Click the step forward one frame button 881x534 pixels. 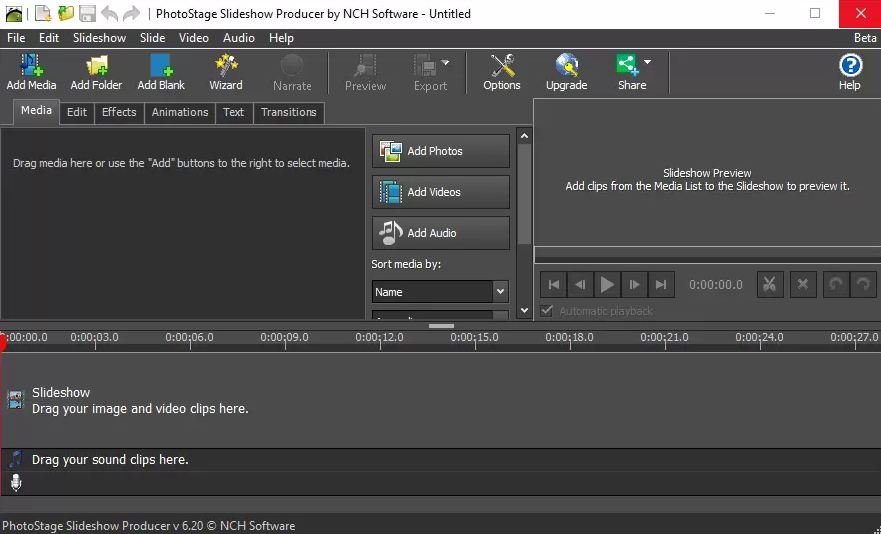(x=634, y=284)
